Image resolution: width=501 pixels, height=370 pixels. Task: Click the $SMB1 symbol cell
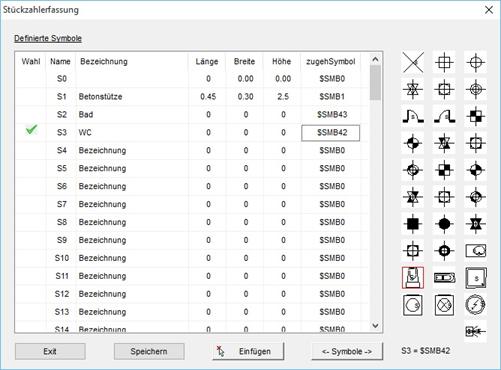332,97
